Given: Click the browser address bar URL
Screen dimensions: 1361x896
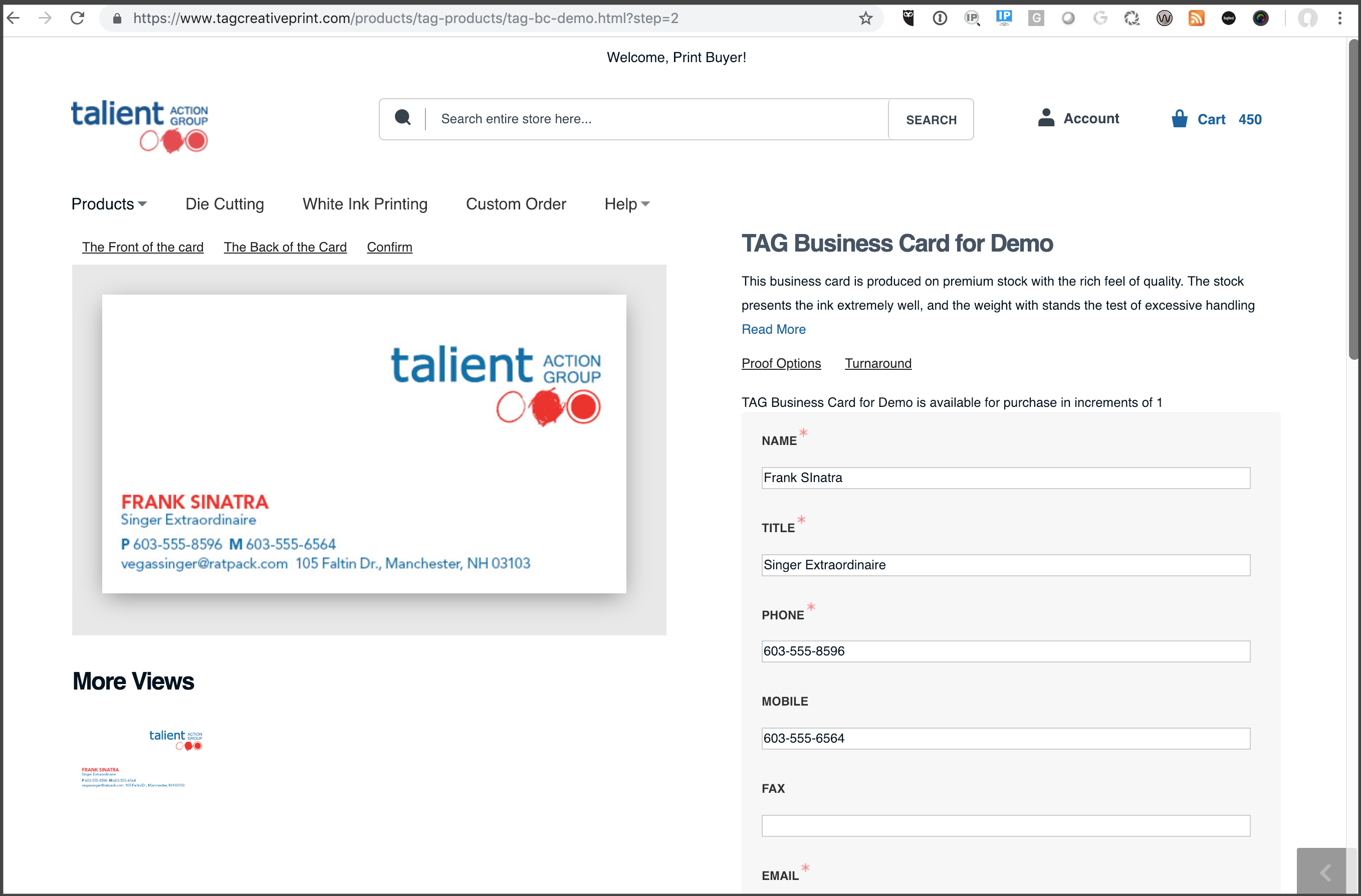Looking at the screenshot, I should 405,19.
